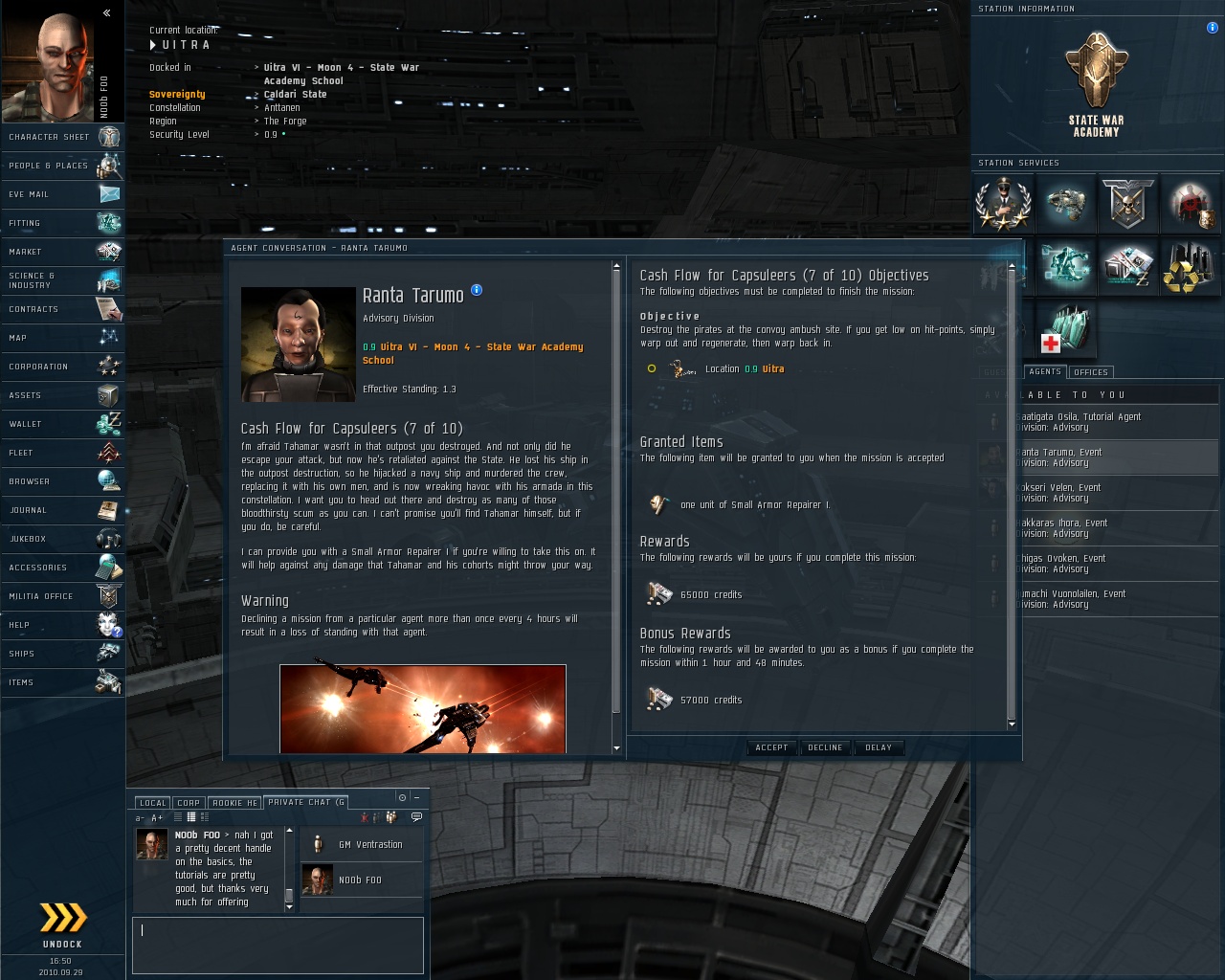
Task: Click the ship module station service icon
Action: tap(1065, 203)
